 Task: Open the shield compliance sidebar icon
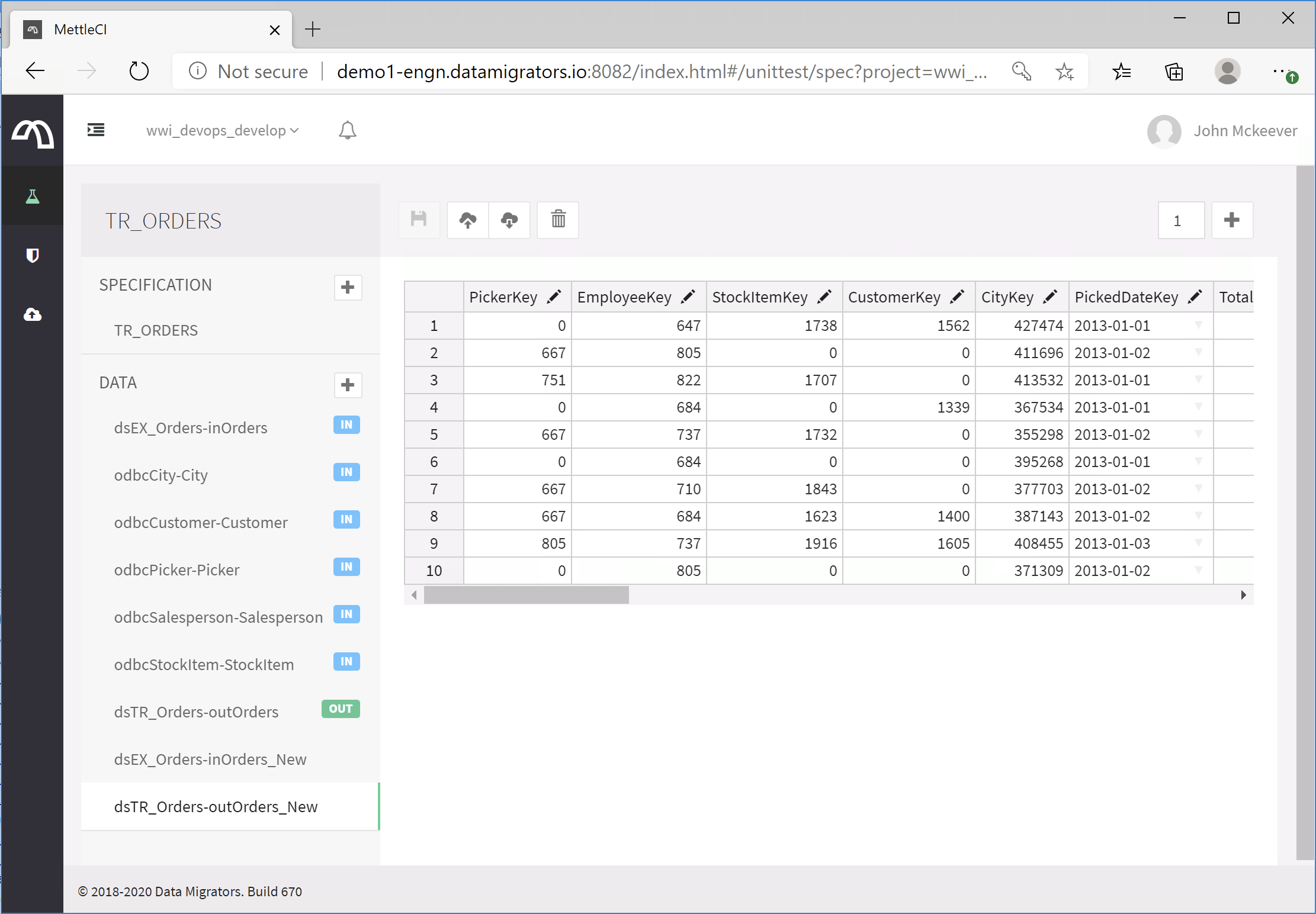point(33,255)
